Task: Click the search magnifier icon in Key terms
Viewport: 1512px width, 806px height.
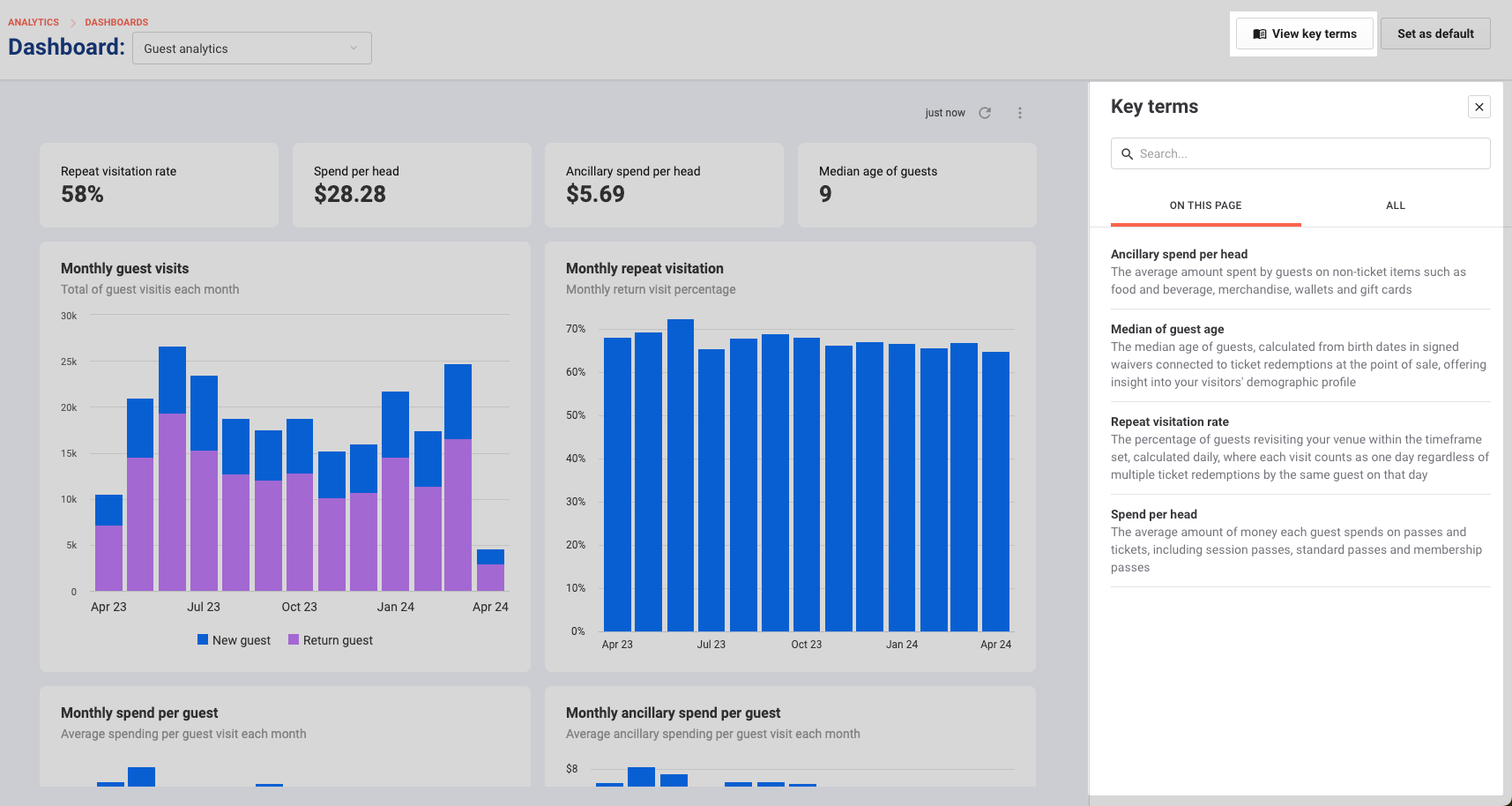Action: 1127,153
